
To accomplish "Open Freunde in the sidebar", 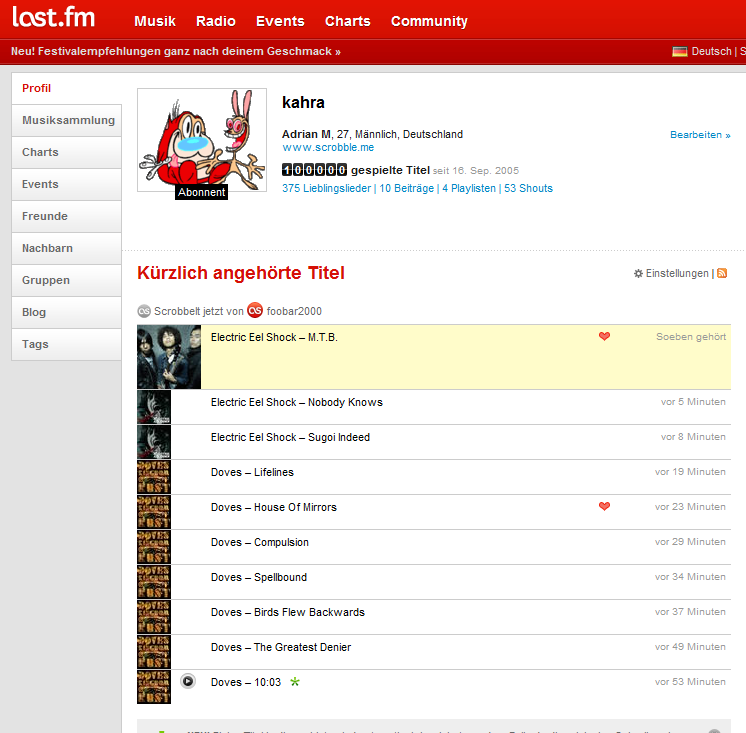I will tap(67, 216).
